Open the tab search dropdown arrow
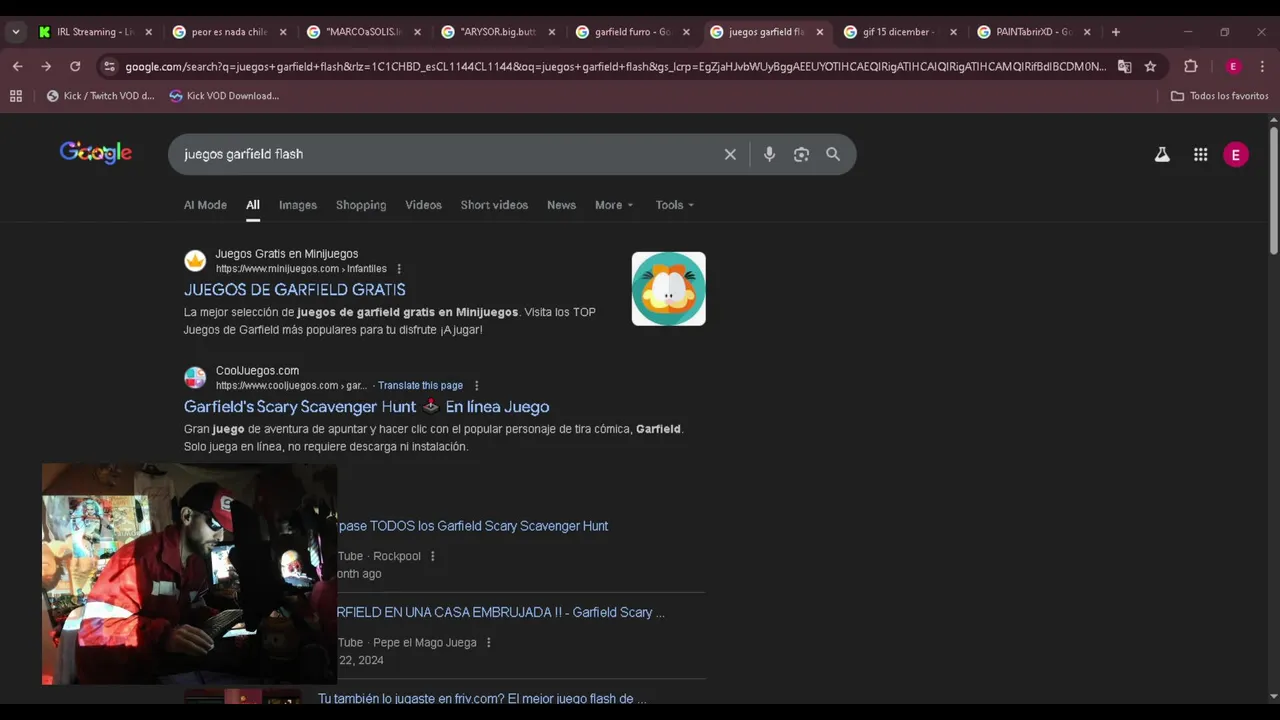Image resolution: width=1280 pixels, height=720 pixels. click(x=16, y=32)
